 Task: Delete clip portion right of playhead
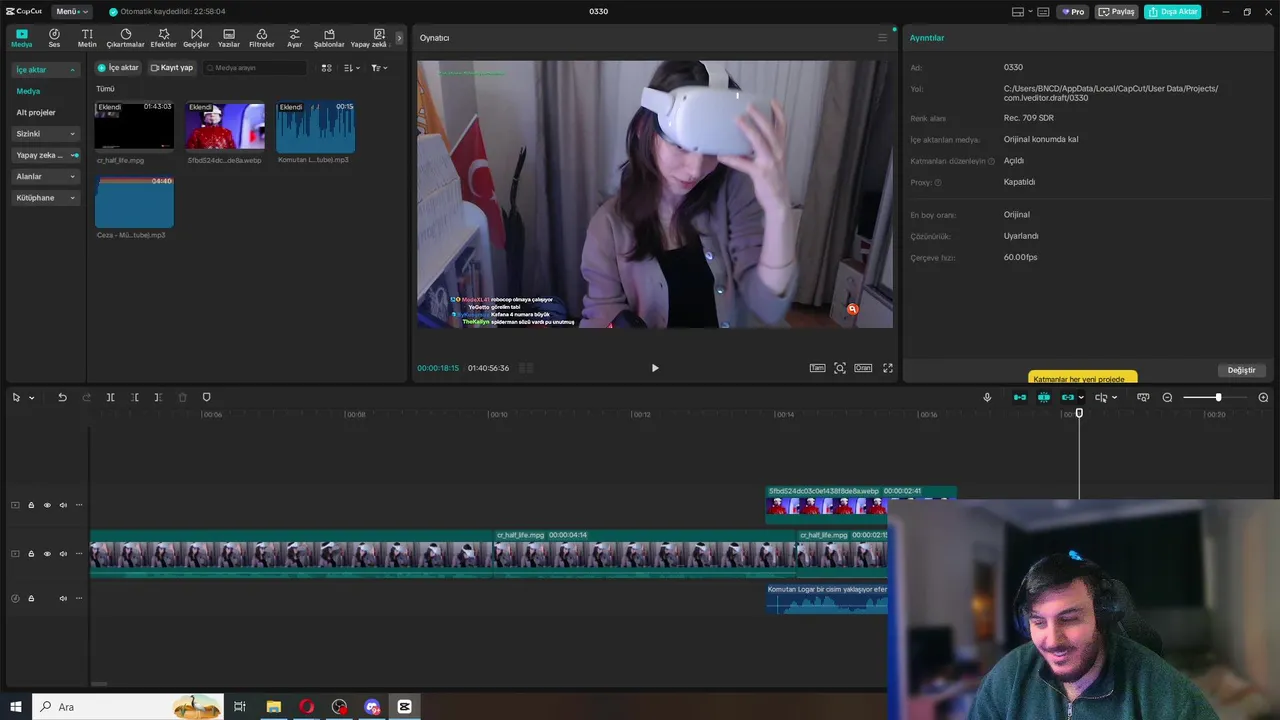pos(158,398)
